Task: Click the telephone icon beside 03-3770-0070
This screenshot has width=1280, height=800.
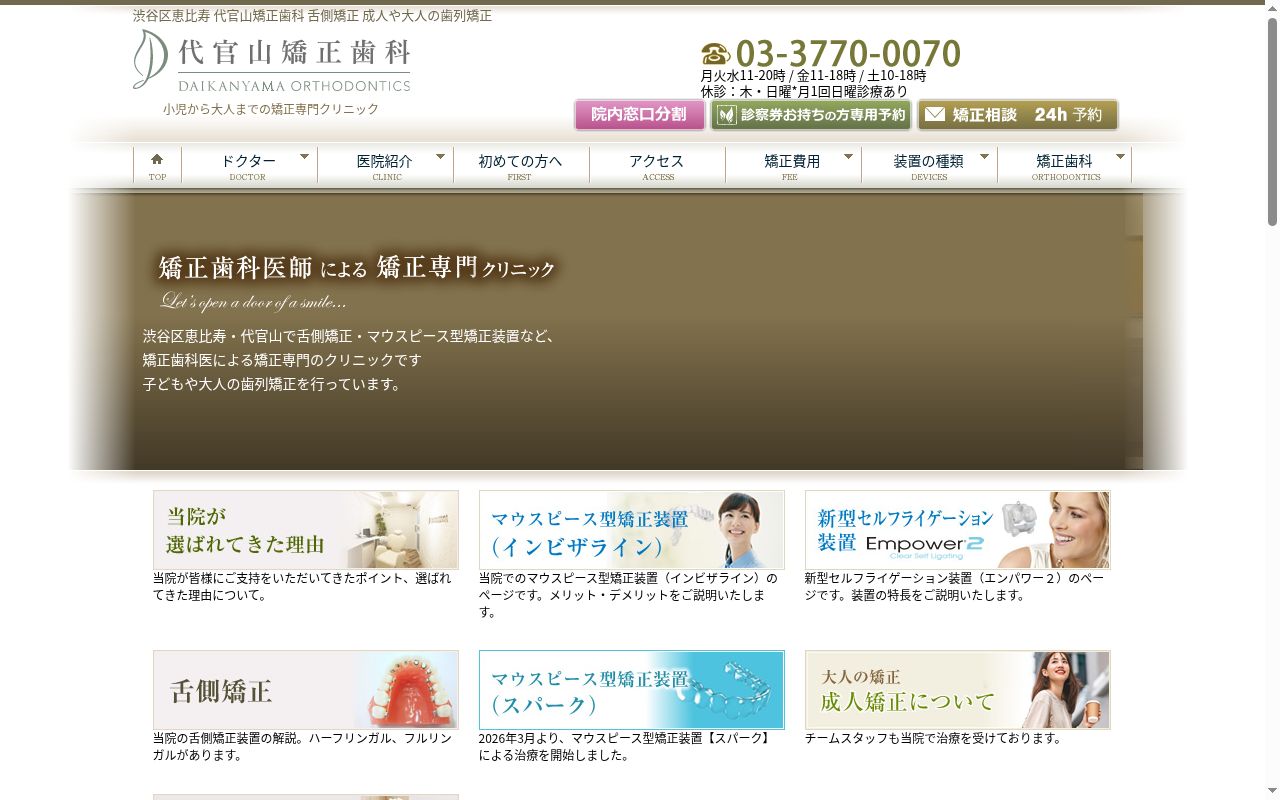Action: (716, 54)
